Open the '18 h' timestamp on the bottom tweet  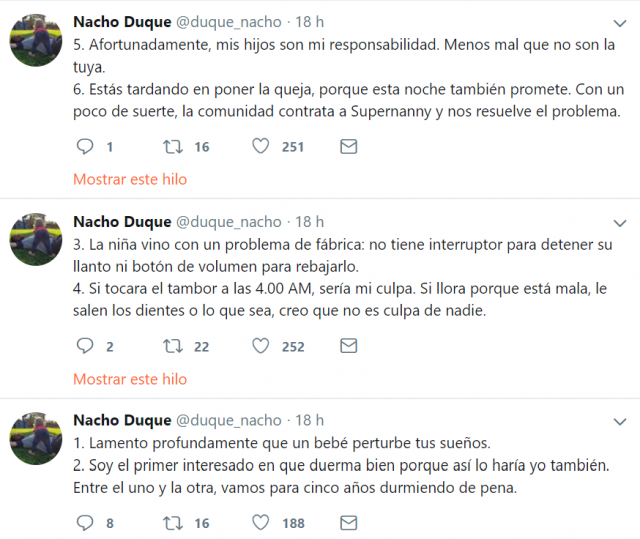click(309, 420)
